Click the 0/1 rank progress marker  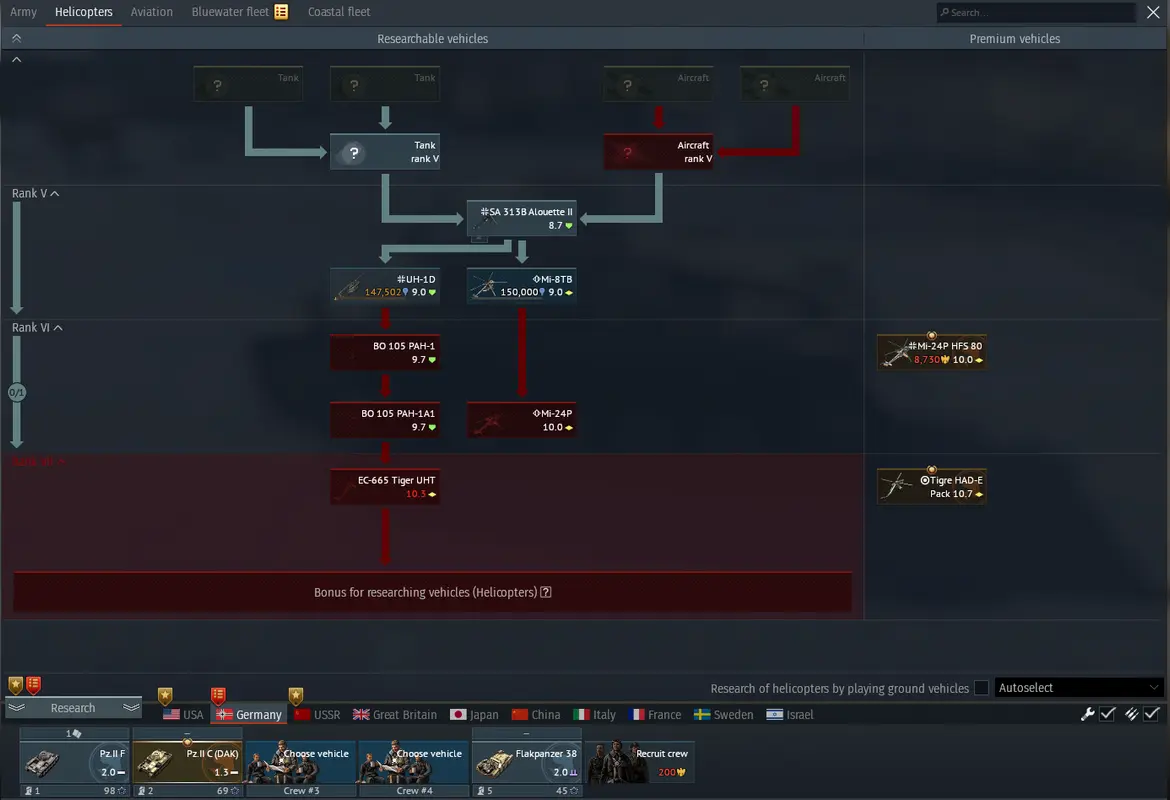16,392
